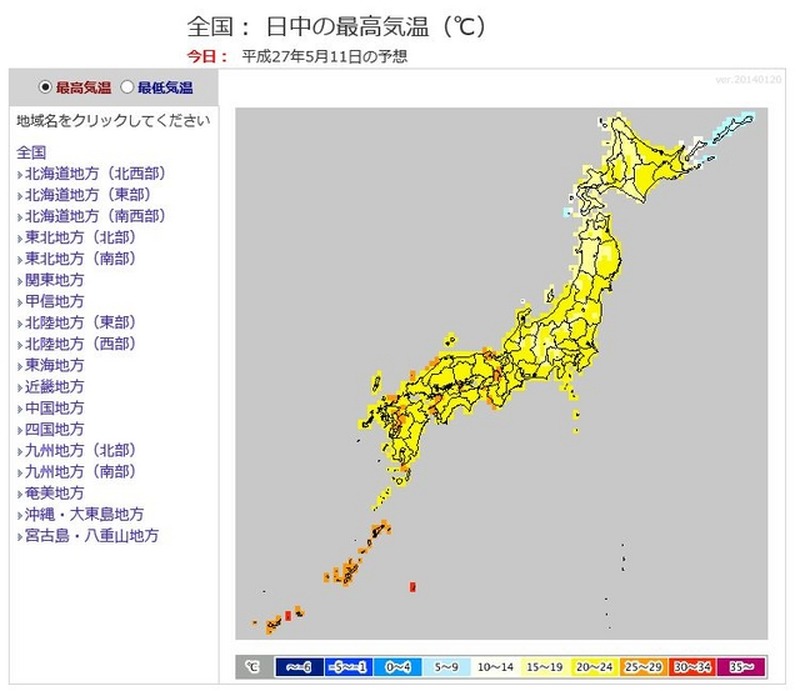This screenshot has height=691, width=800.
Task: Click the 35〜 purple legend swatch
Action: point(743,667)
